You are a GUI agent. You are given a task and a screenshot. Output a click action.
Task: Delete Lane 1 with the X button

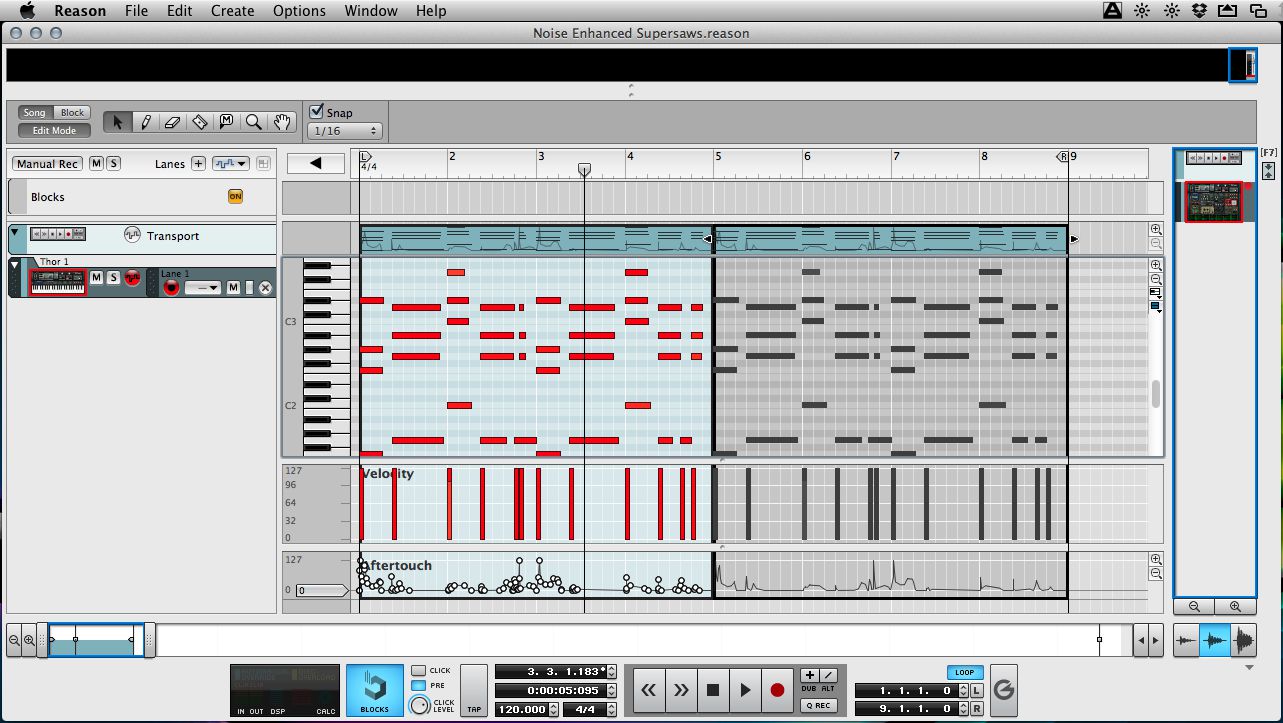[265, 288]
